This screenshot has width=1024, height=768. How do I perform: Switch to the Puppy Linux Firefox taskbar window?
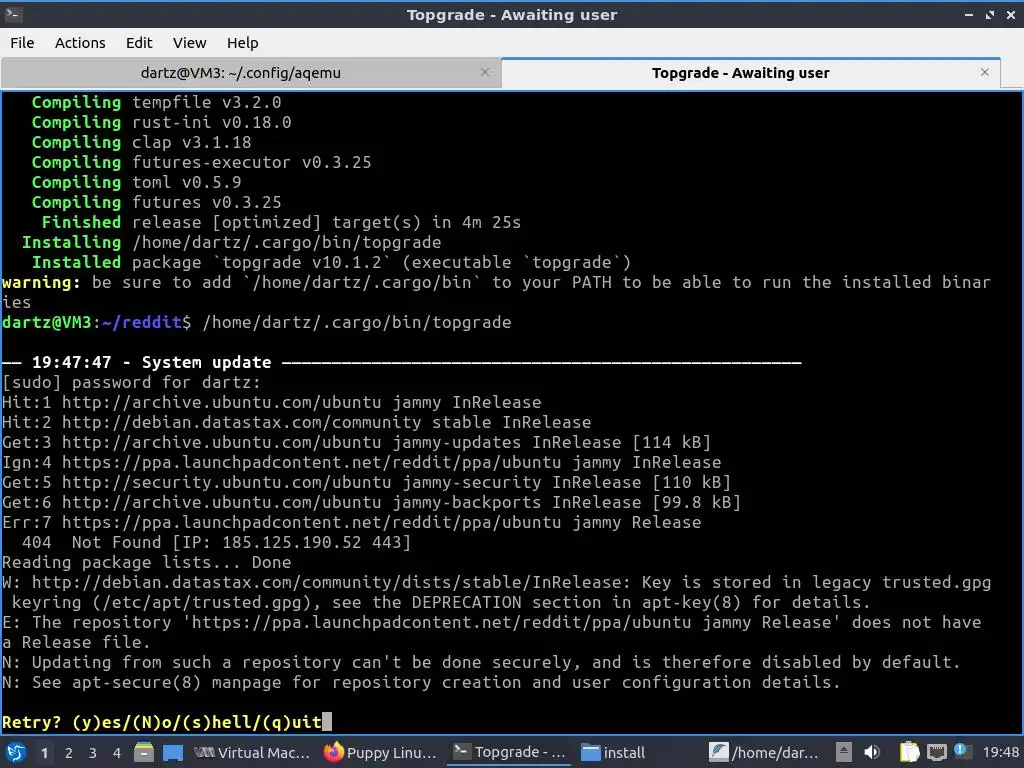pyautogui.click(x=381, y=753)
